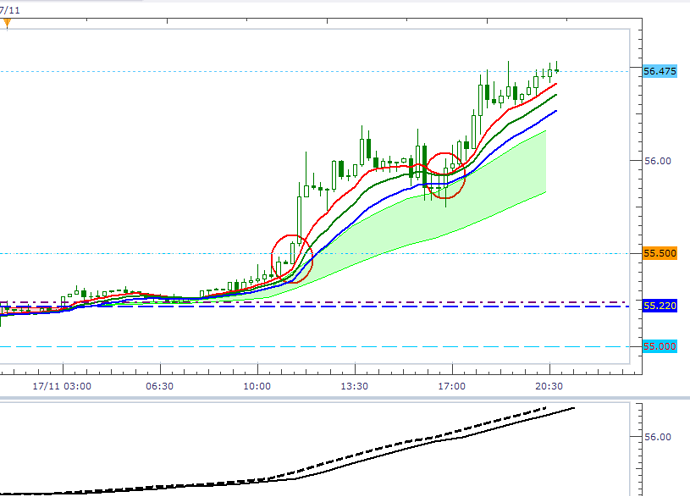Click the 17/11 03:00 time axis label
The width and height of the screenshot is (690, 496).
62,386
